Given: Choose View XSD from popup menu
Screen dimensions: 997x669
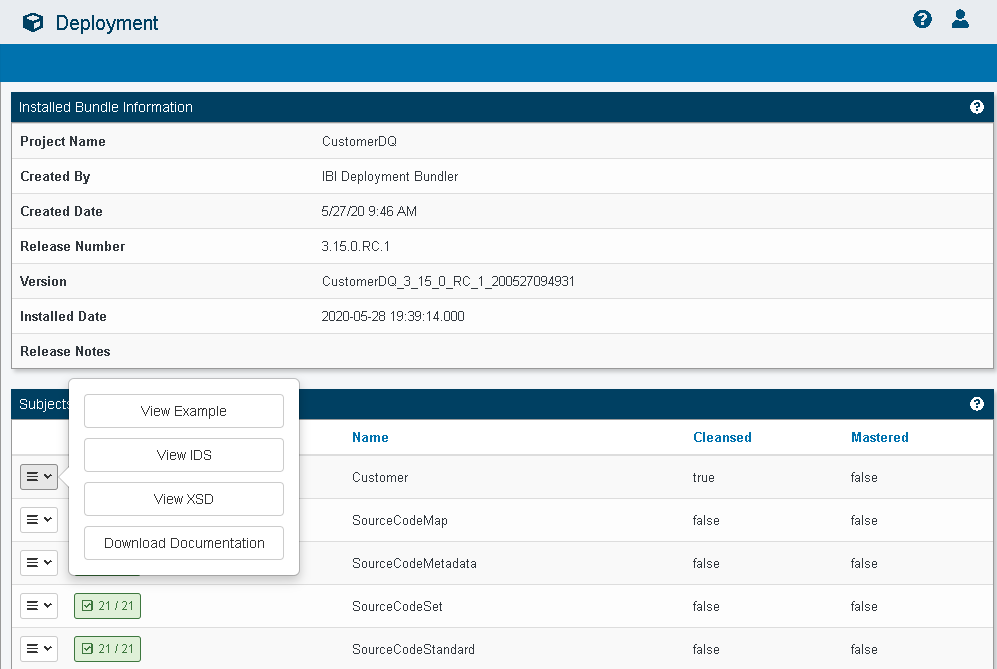Looking at the screenshot, I should coord(184,499).
